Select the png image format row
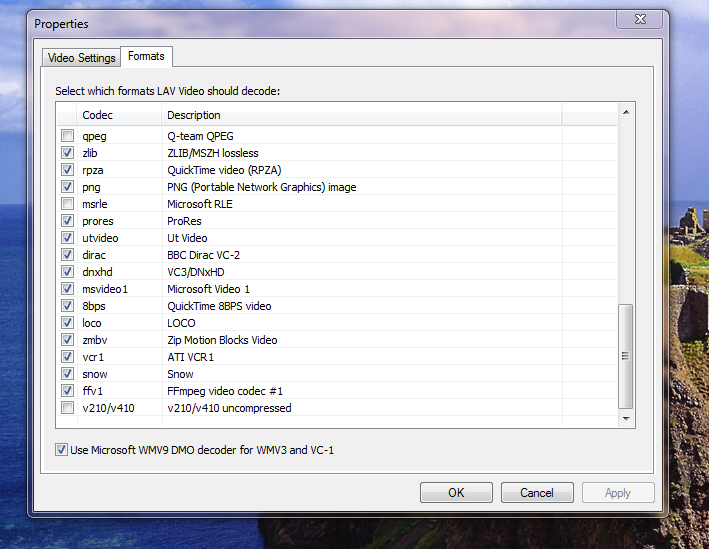This screenshot has height=549, width=709. click(x=260, y=187)
